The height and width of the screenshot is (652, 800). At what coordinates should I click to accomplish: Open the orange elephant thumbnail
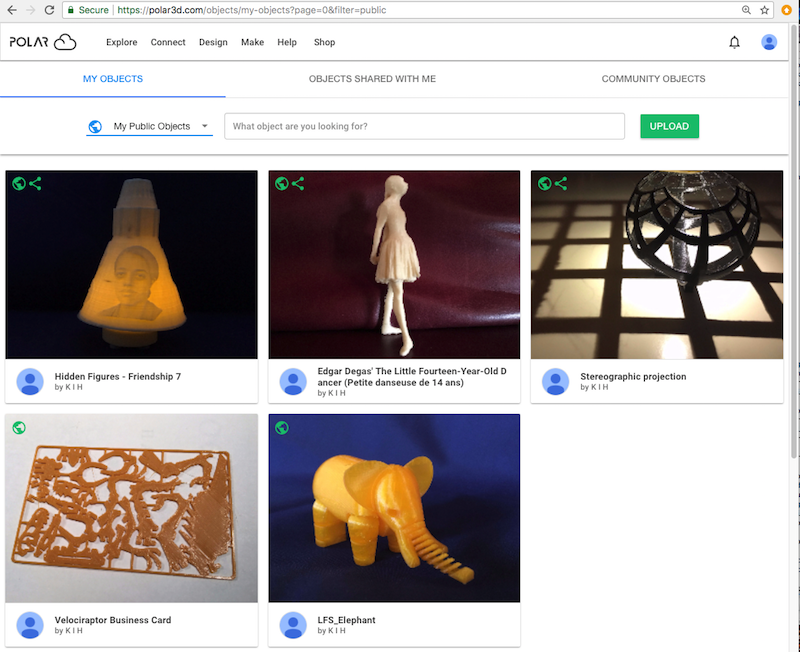point(394,508)
